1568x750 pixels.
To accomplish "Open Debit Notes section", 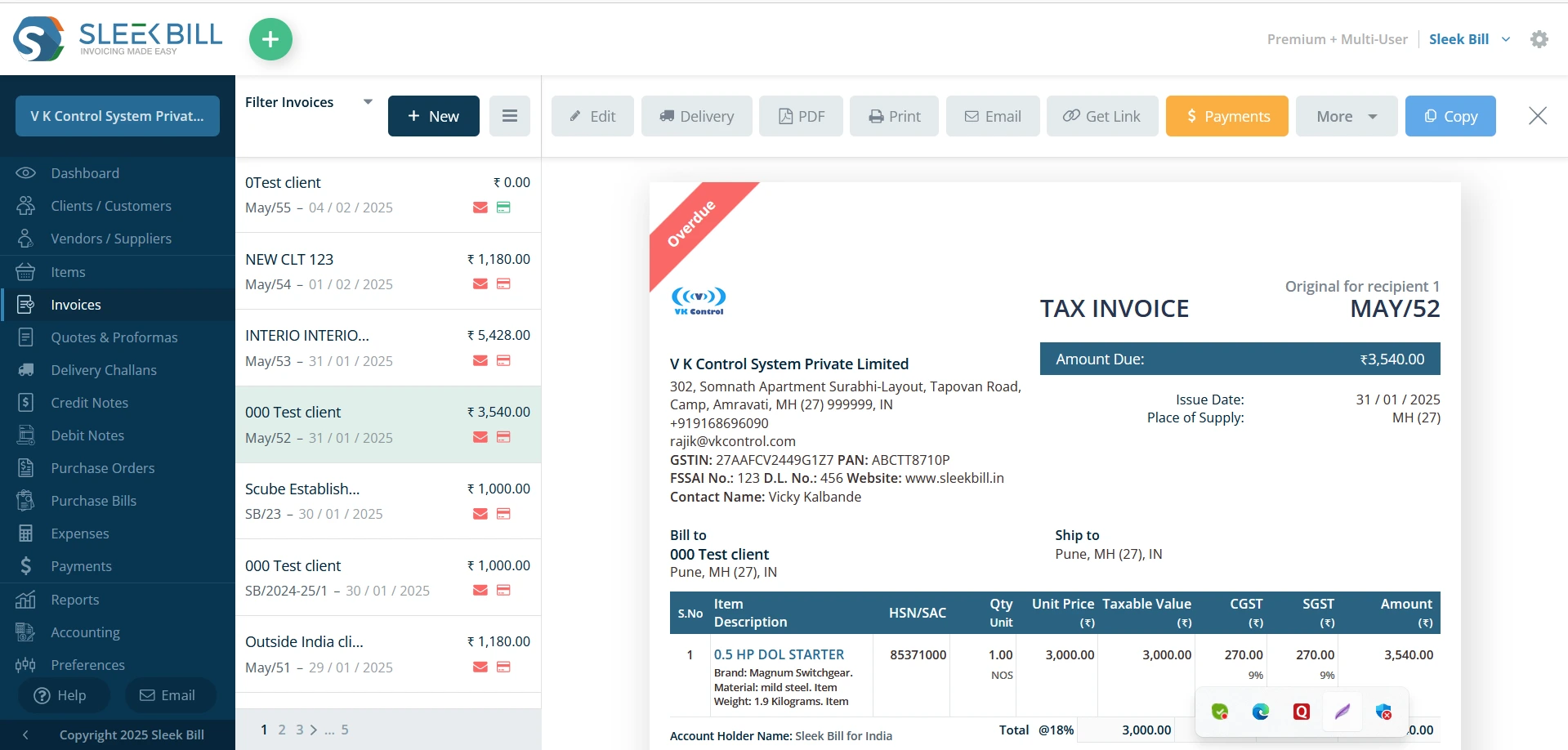I will 118,435.
